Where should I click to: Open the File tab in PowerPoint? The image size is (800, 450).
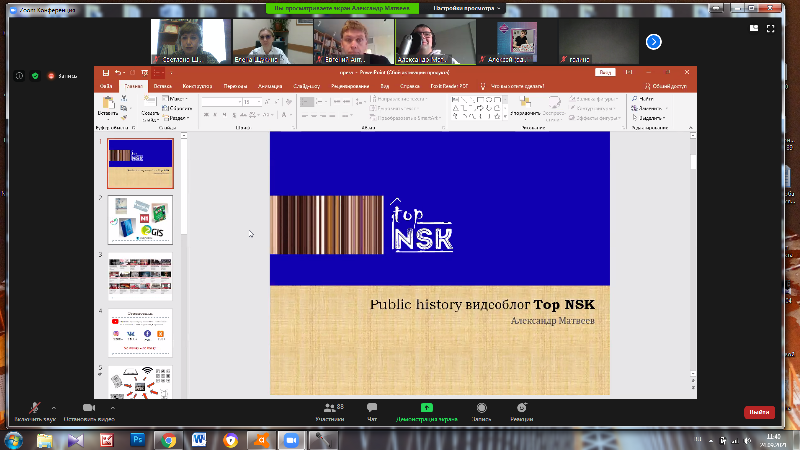pos(106,86)
